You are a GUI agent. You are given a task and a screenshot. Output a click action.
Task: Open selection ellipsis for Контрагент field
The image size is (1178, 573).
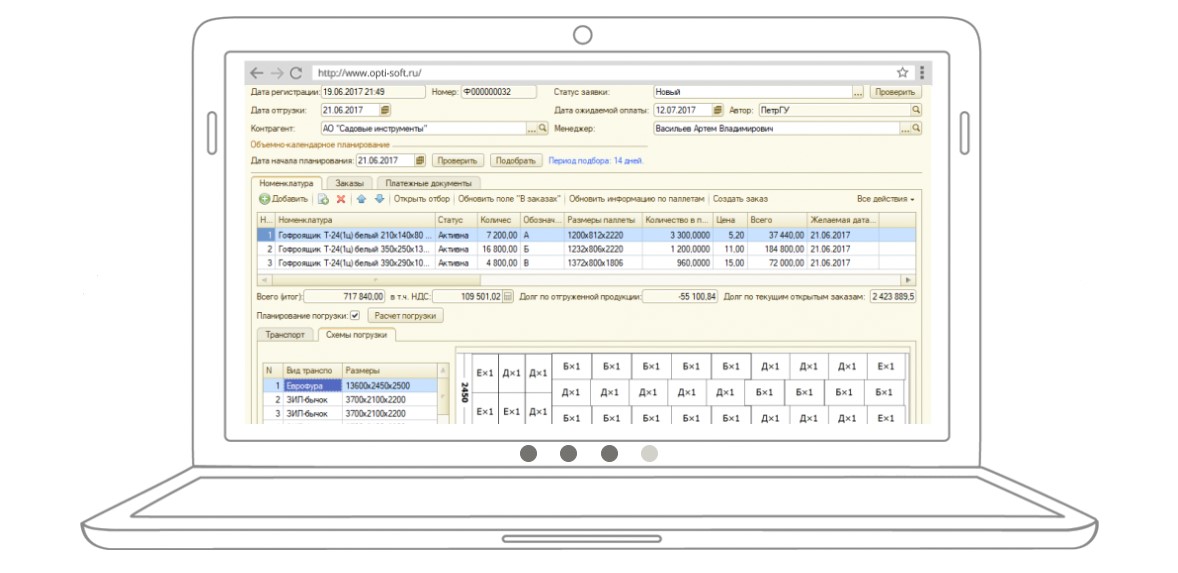[x=532, y=129]
